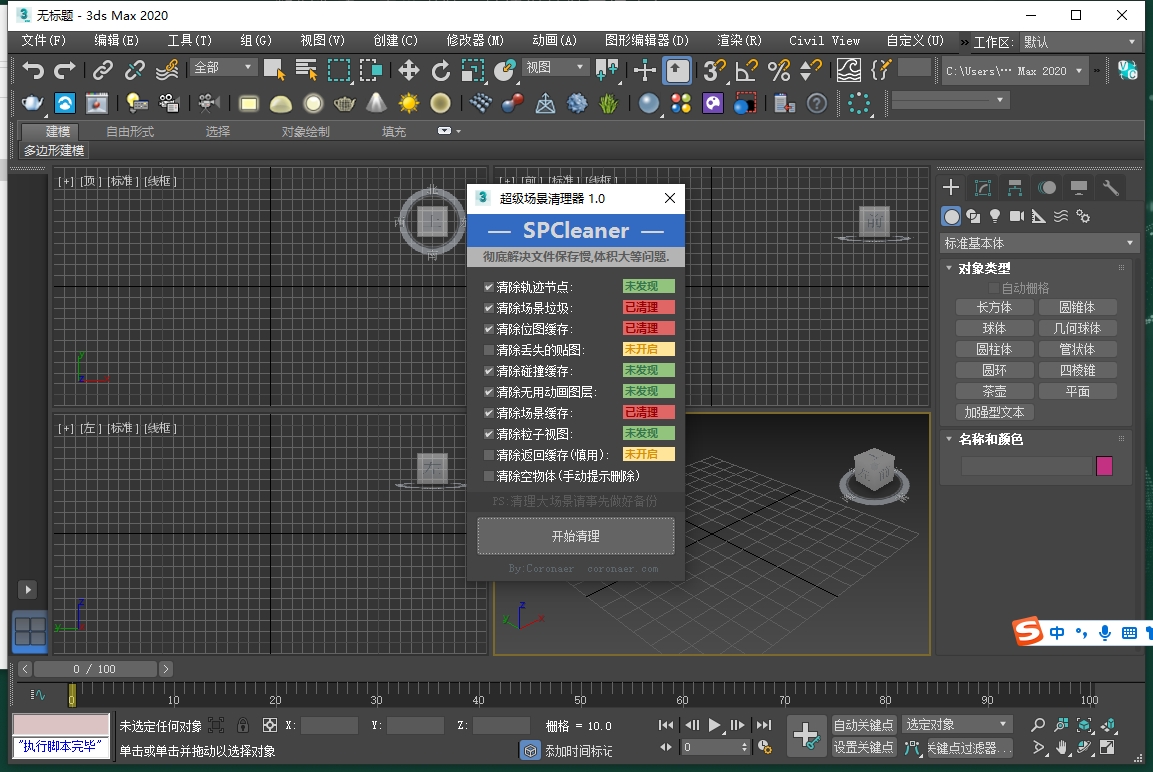Screen dimensions: 1153x772
Task: Go to the end frame
Action: 764,725
